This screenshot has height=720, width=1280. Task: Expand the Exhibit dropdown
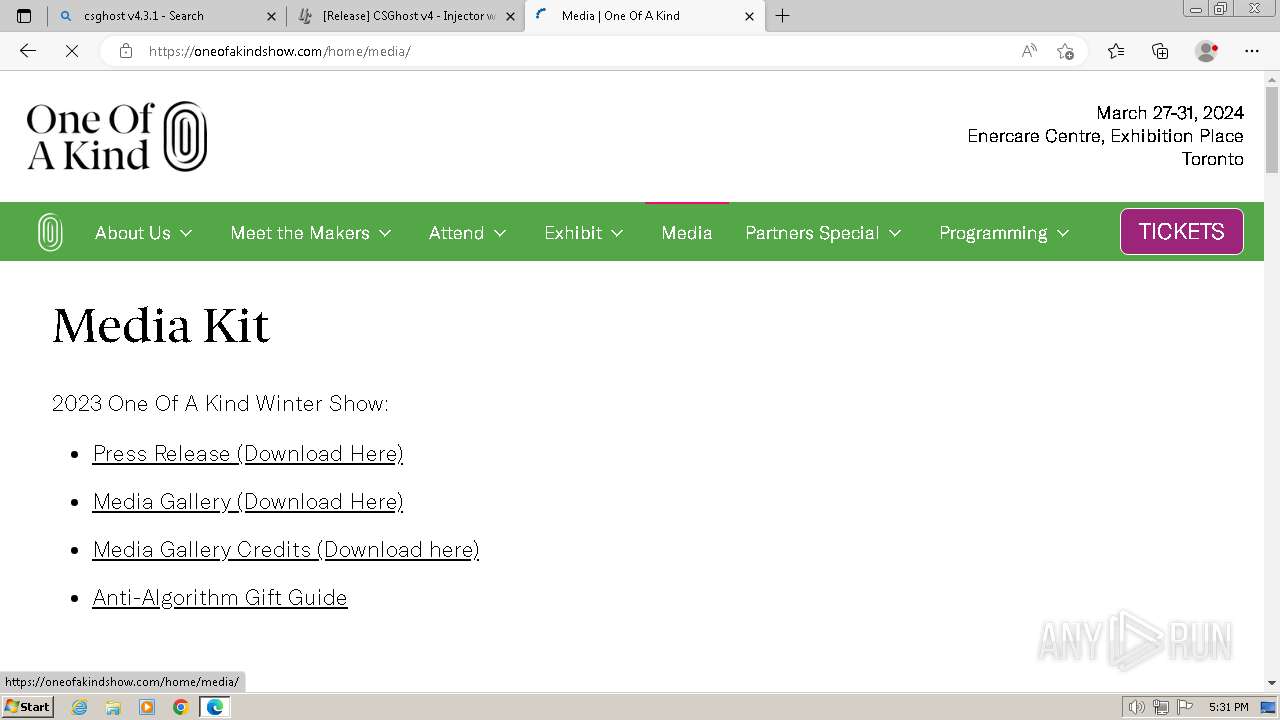[584, 232]
